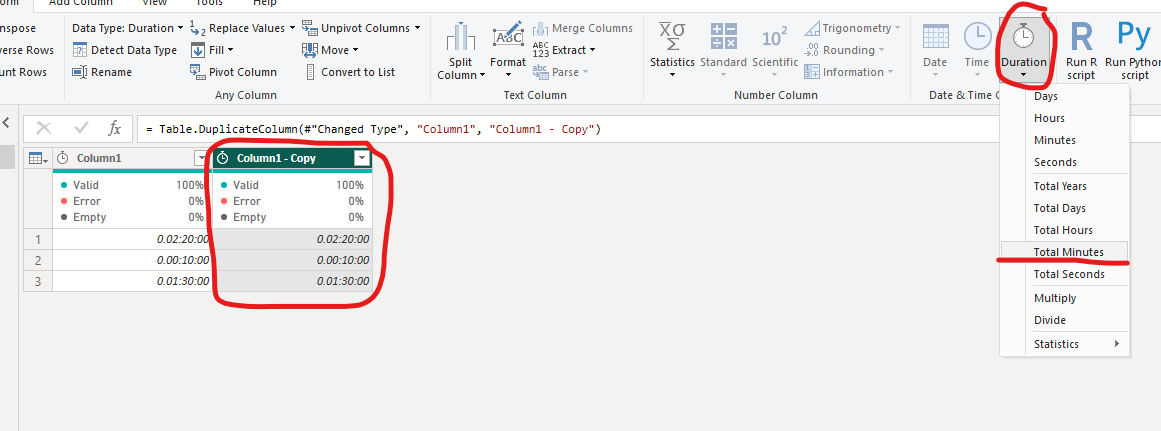This screenshot has width=1161, height=431.
Task: Open Trigonometry dropdown
Action: pyautogui.click(x=852, y=28)
